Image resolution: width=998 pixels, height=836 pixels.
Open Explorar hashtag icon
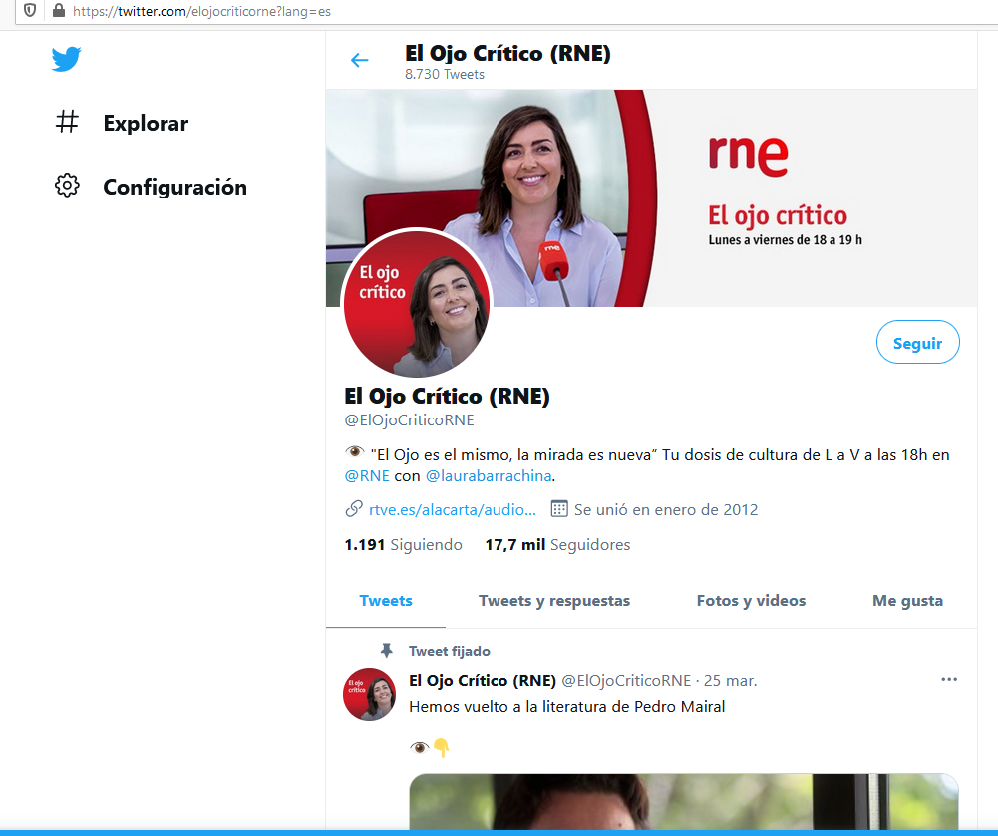(67, 122)
